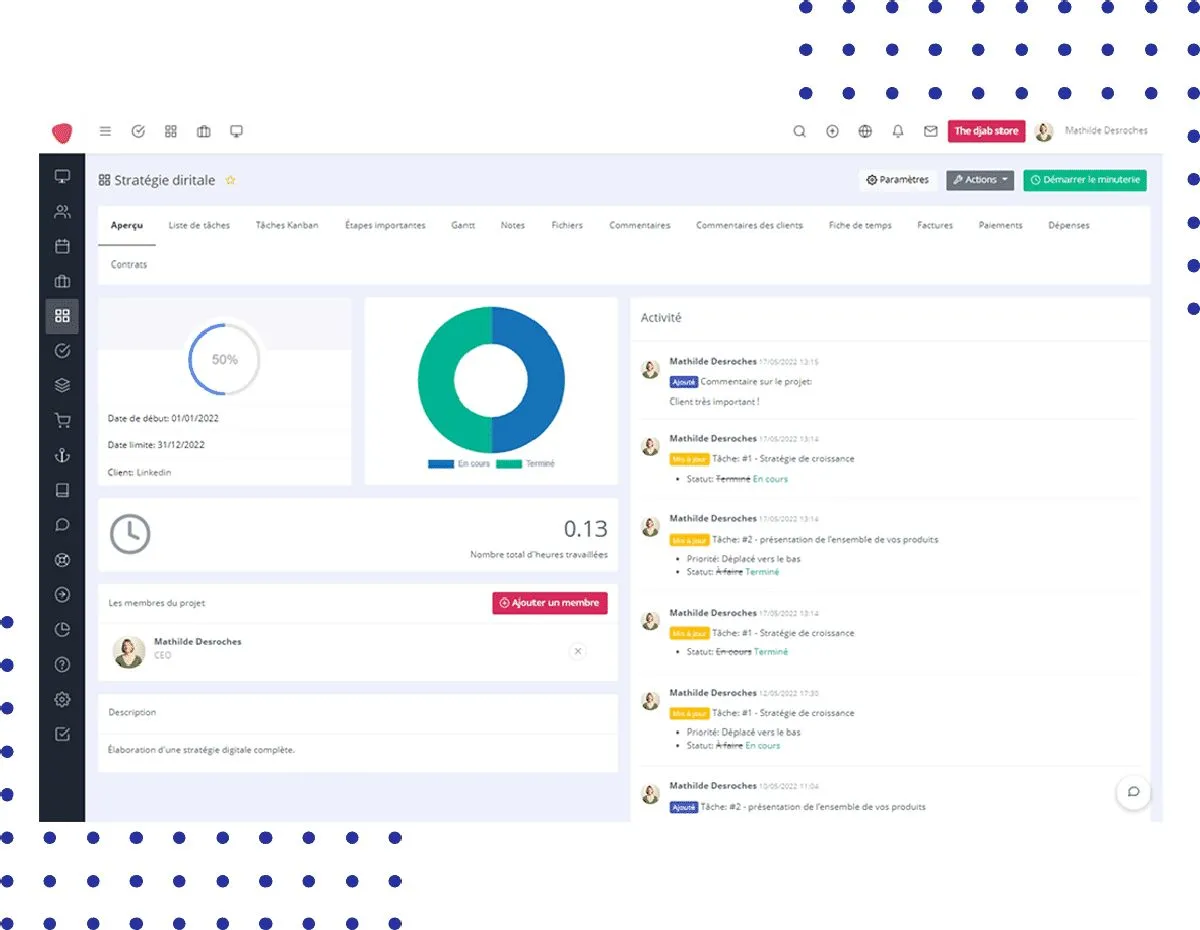Open the Fiche de temps tab
The image size is (1200, 930).
pyautogui.click(x=860, y=225)
